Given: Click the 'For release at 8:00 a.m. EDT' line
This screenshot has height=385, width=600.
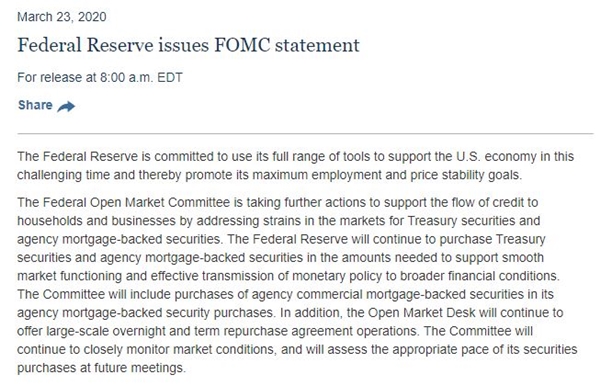Looking at the screenshot, I should pos(100,77).
